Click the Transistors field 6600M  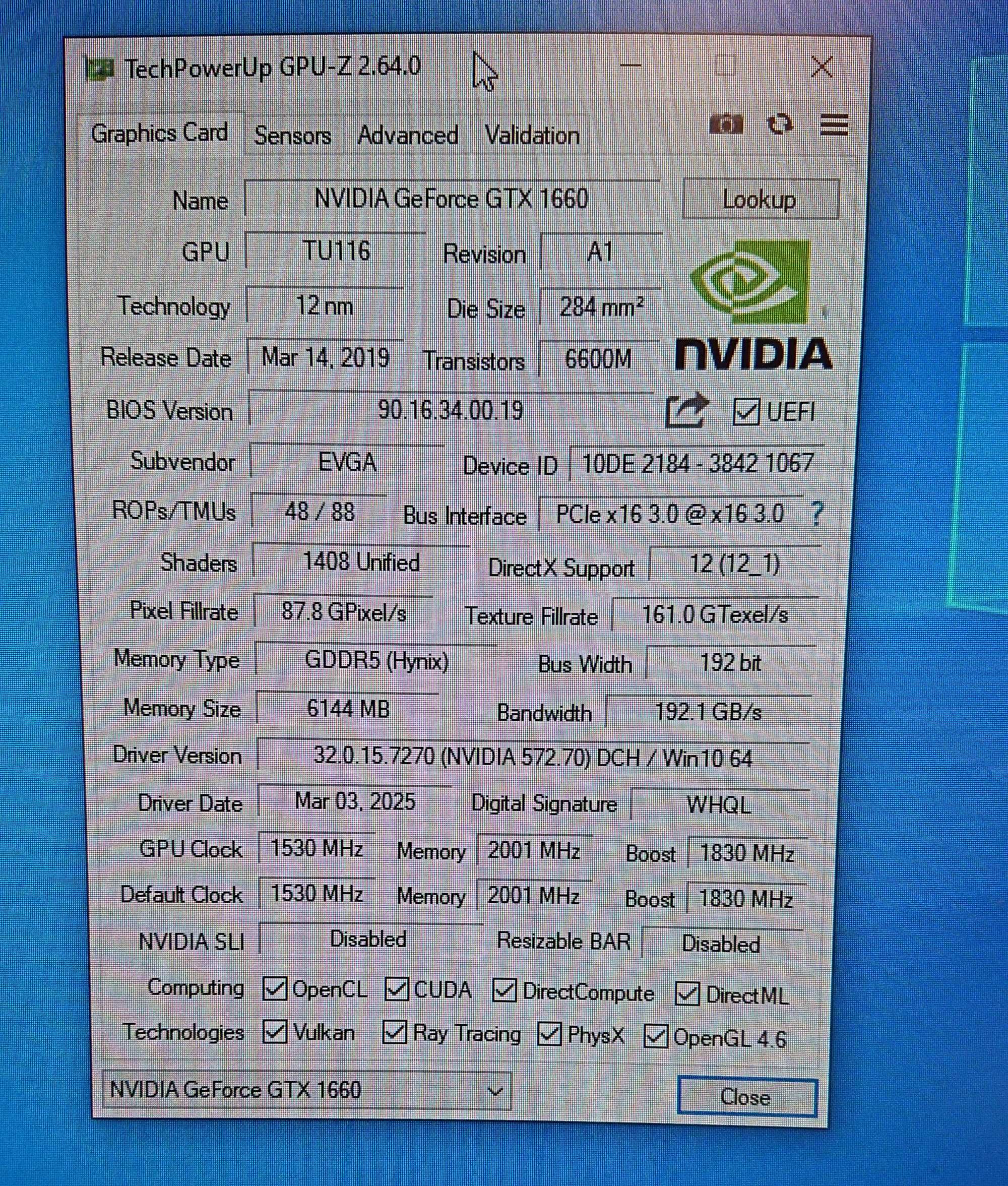pos(598,359)
